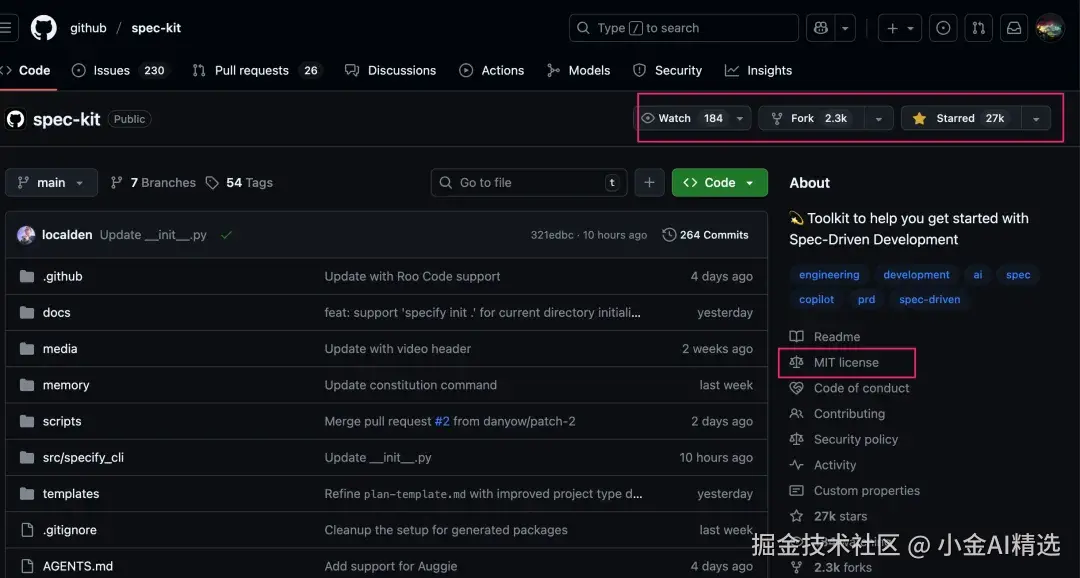
Task: Open the Security policy link
Action: 844,440
